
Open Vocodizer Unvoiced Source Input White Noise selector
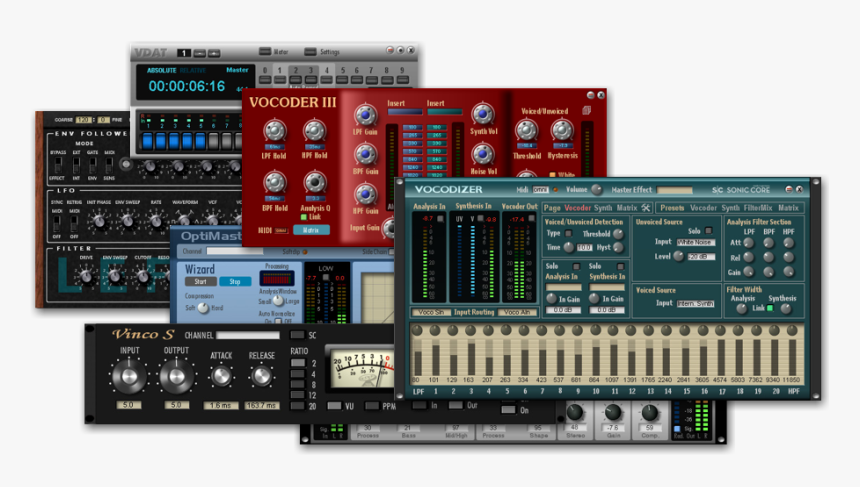[x=696, y=242]
